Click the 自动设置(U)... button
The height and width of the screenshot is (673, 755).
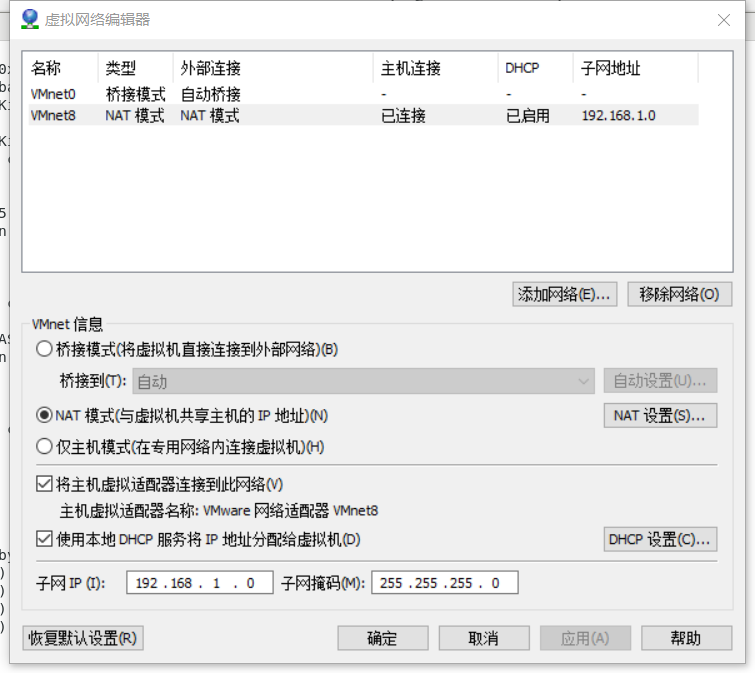660,381
